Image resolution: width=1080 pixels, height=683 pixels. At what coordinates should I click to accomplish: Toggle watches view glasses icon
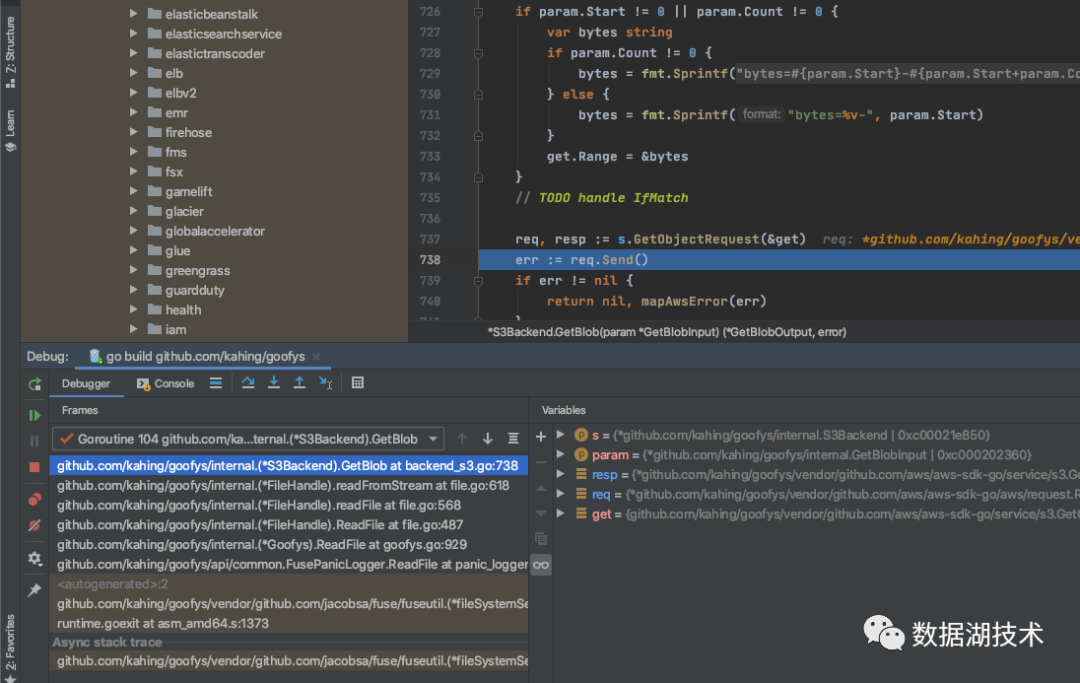coord(541,565)
